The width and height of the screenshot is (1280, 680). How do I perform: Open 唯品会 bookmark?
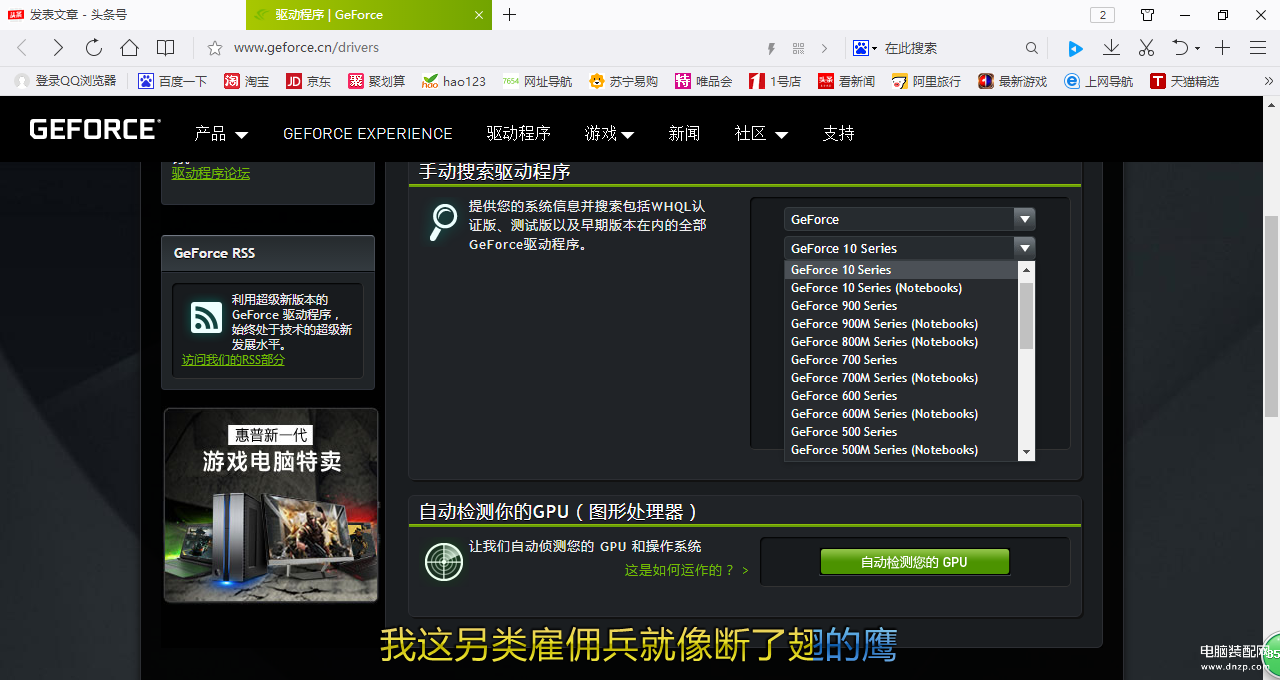(x=704, y=81)
